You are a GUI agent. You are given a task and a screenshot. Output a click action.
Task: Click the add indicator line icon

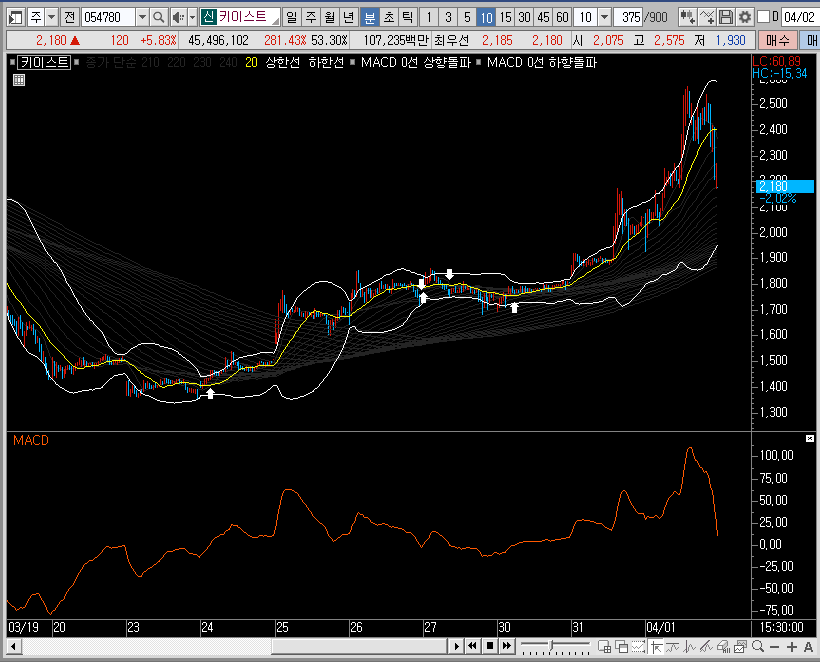707,17
